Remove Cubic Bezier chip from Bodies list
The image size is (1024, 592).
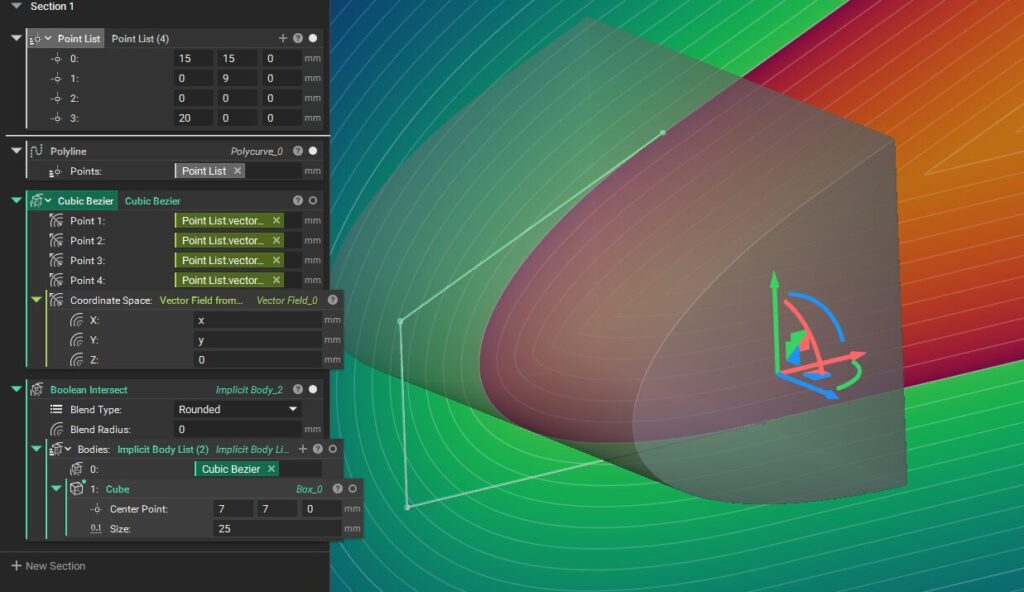pos(271,469)
